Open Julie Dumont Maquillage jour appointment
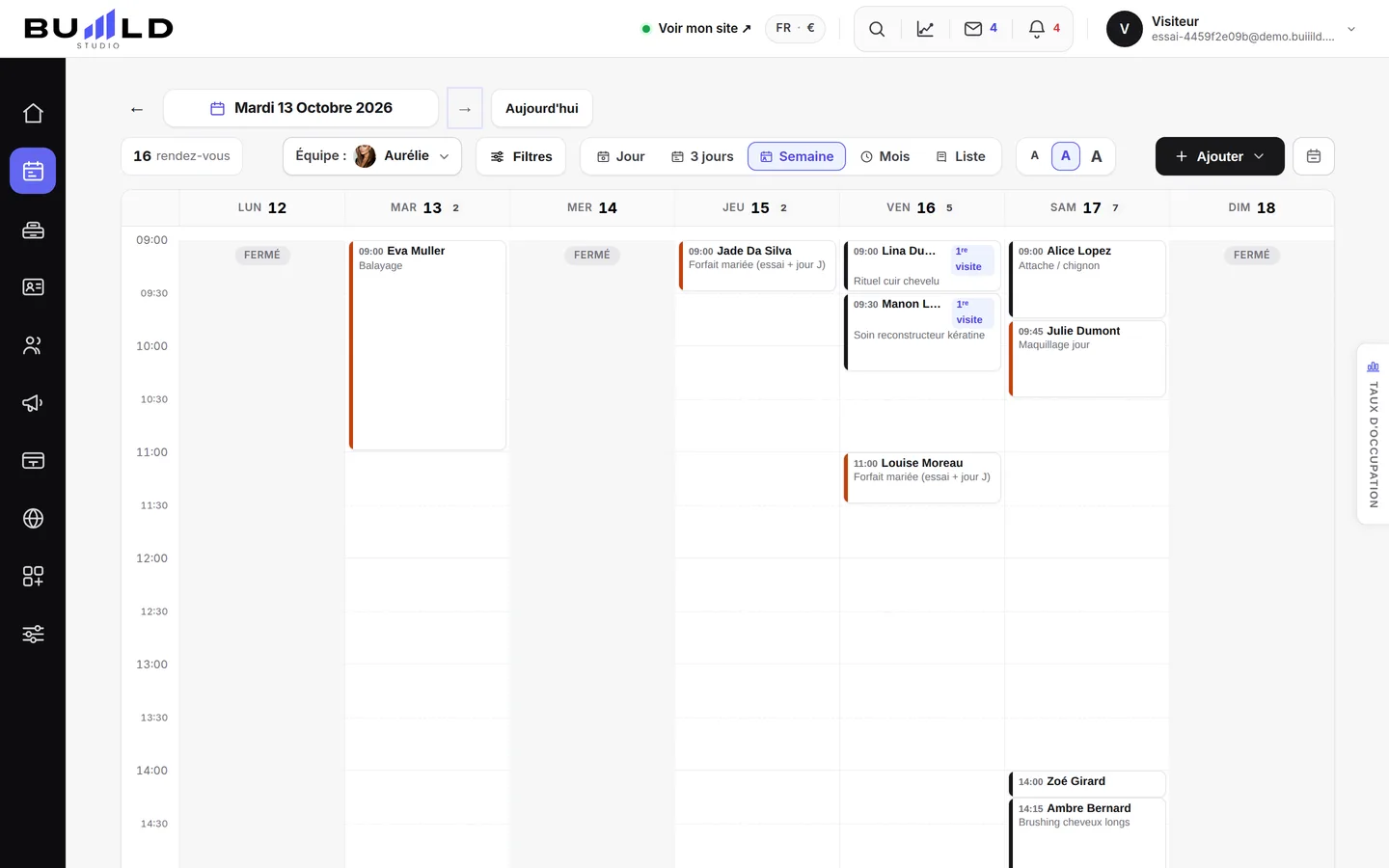 pos(1087,358)
